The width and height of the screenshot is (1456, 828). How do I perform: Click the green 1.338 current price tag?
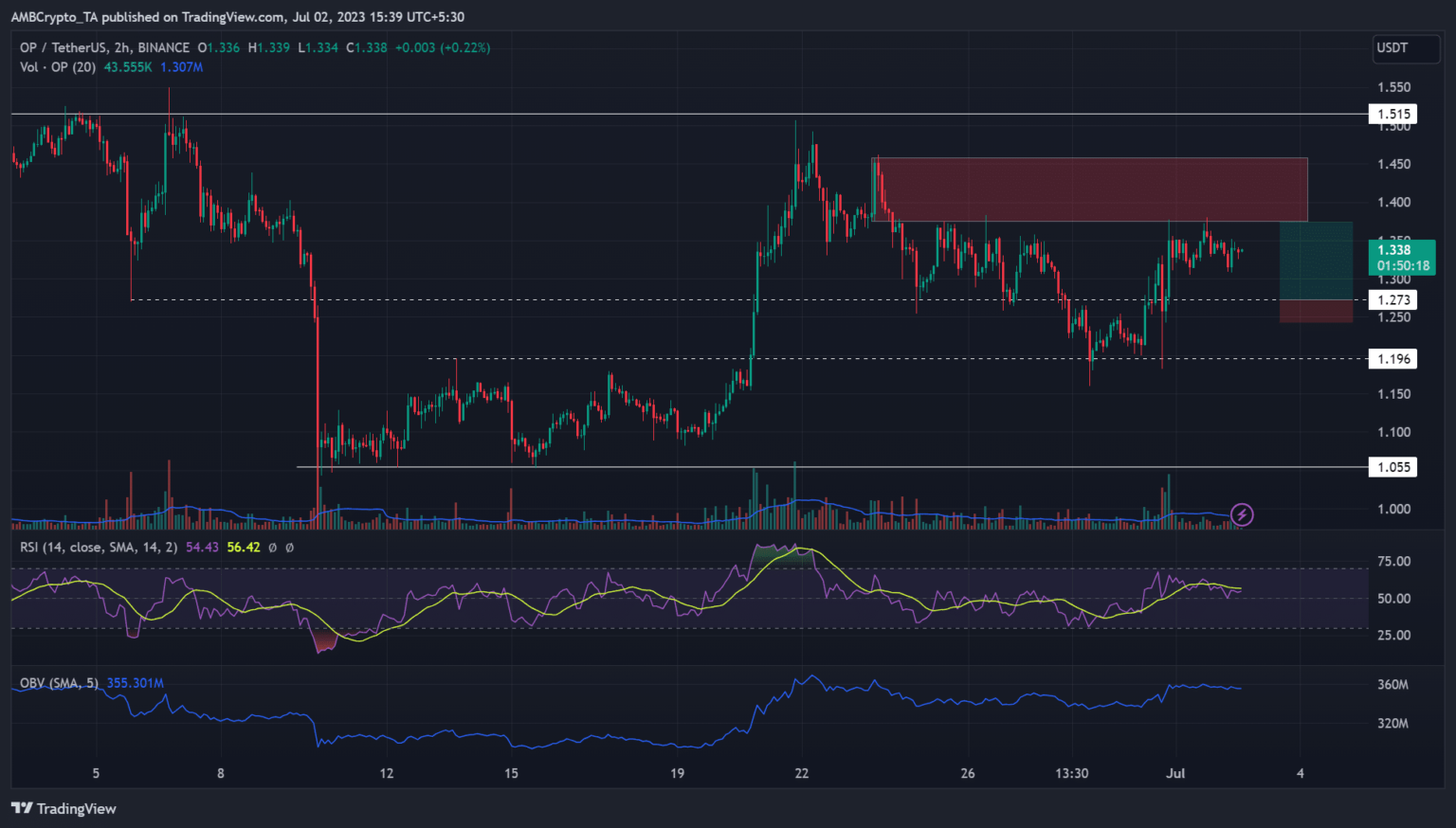(1401, 257)
